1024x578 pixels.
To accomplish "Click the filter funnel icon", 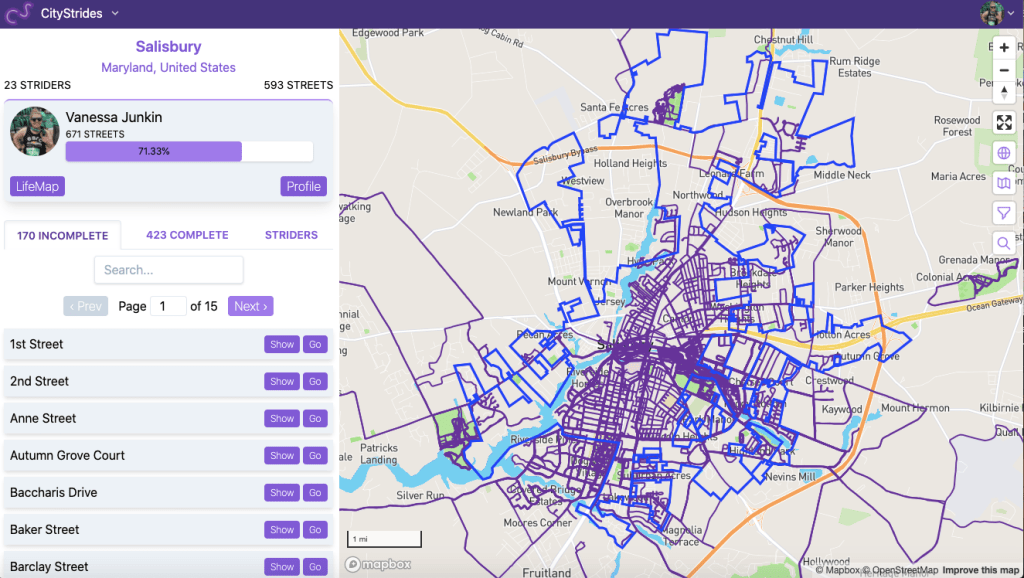I will tap(1004, 213).
